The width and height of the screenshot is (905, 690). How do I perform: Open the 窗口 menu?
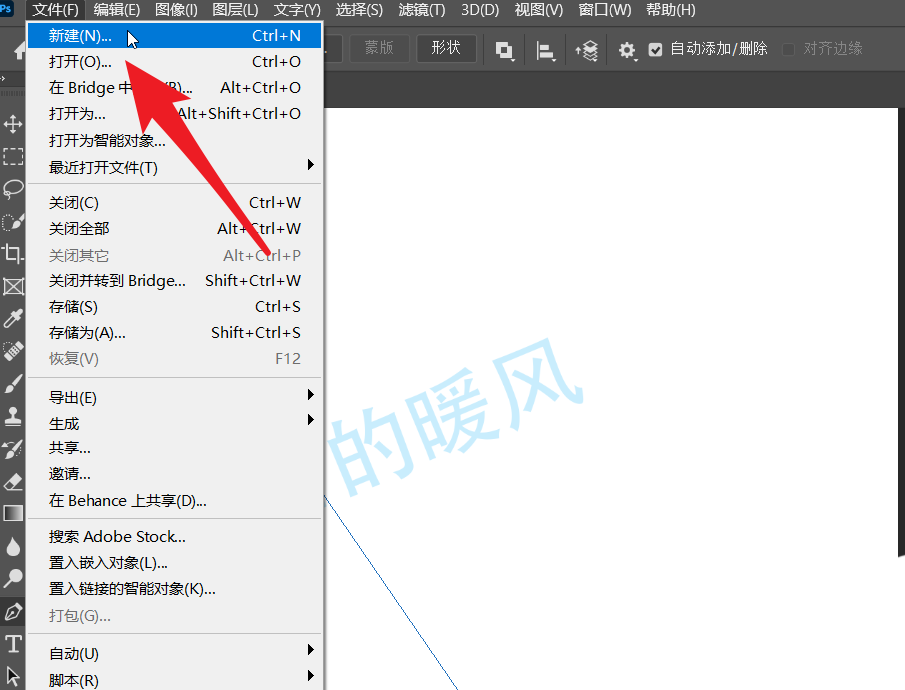[x=604, y=10]
